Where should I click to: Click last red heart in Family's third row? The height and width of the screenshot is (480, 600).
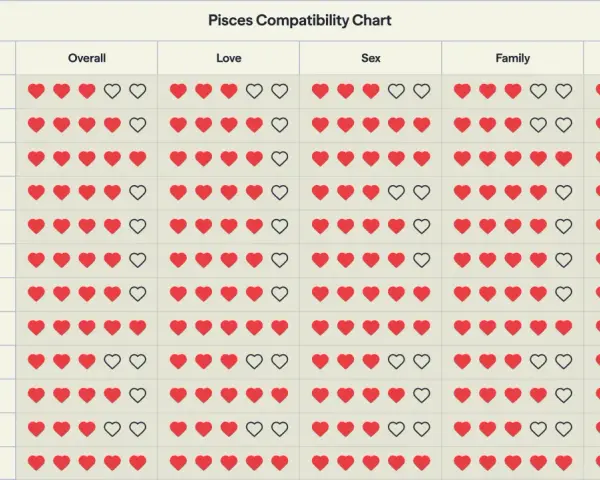point(564,158)
